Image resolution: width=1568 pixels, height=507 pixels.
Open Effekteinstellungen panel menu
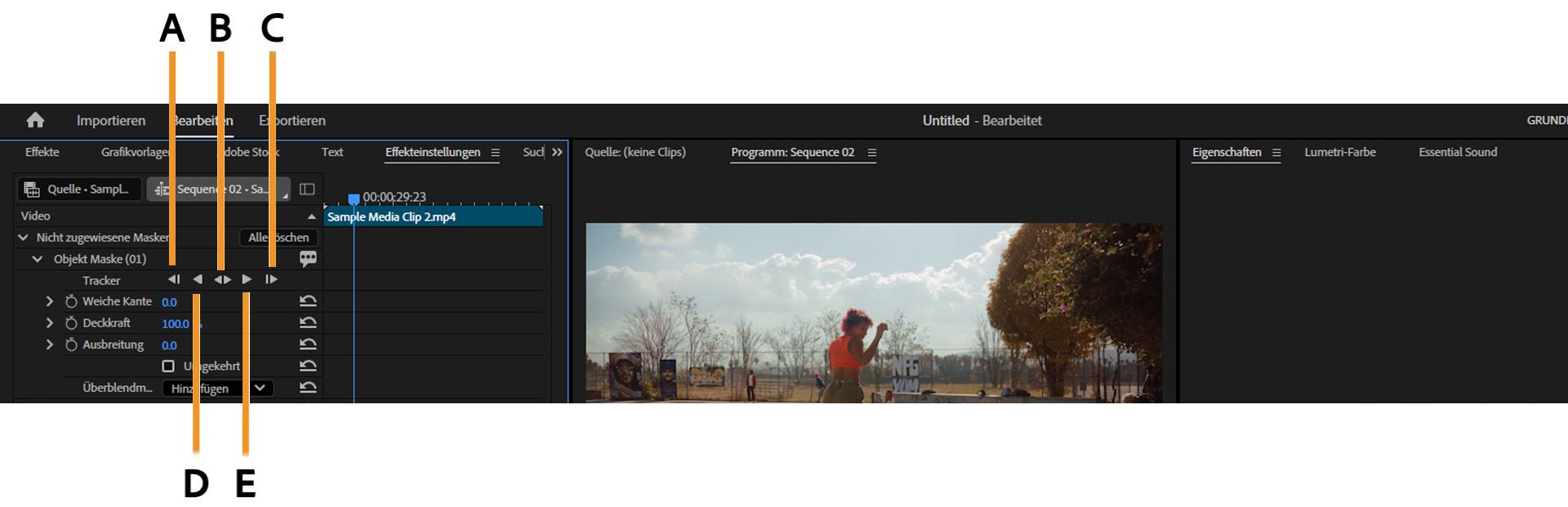[x=495, y=153]
